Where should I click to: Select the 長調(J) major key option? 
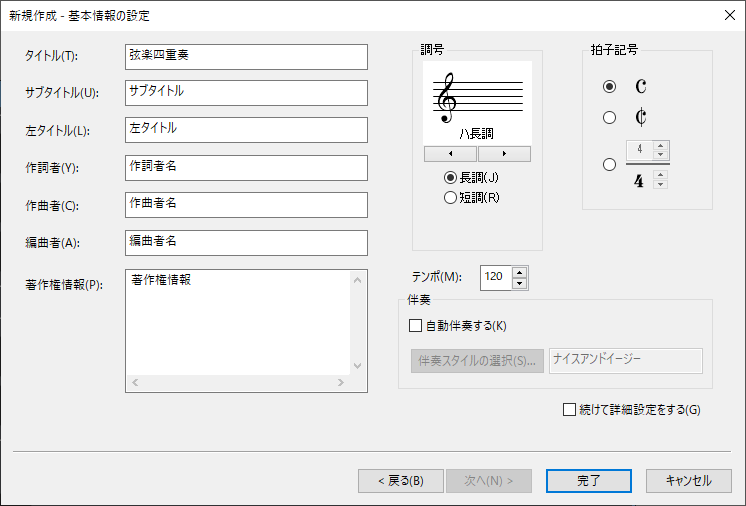click(x=471, y=178)
